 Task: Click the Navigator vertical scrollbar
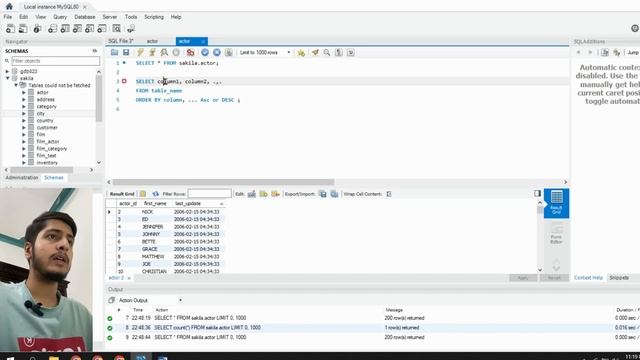99,98
